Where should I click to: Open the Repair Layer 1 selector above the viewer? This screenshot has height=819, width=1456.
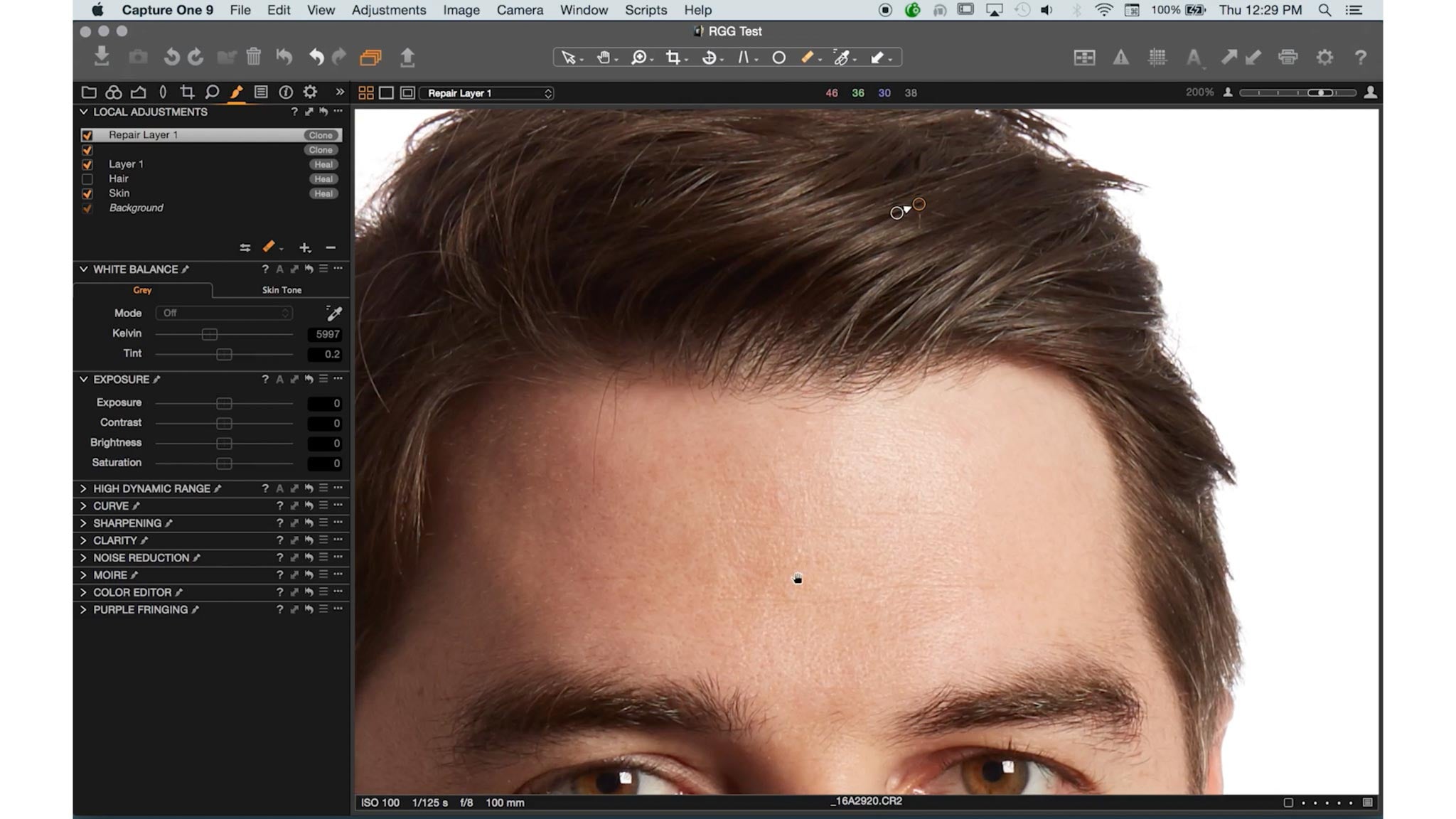[x=488, y=92]
